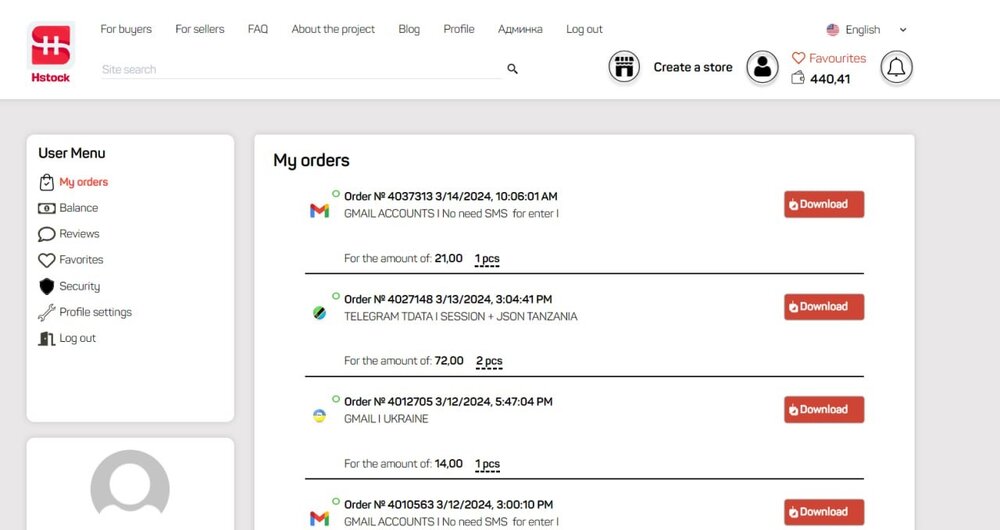Open Profile from the top navigation
The image size is (1000, 530).
coord(459,29)
